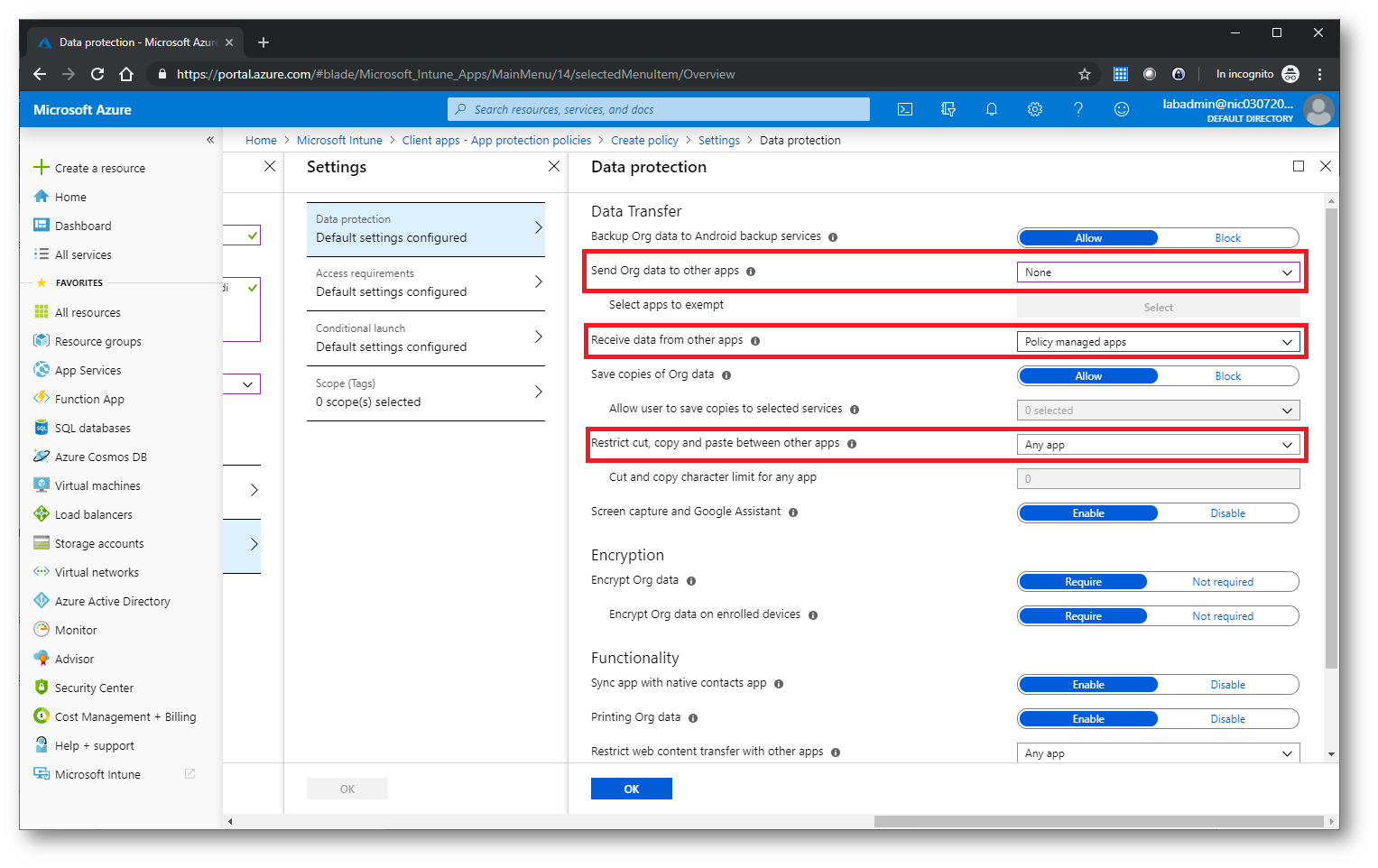Open Restrict web content transfer dropdown

click(1159, 753)
